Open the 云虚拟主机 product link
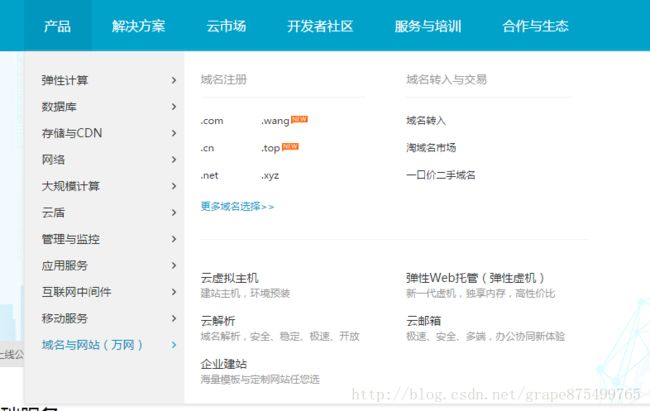Screen dimensions: 650x411 [x=230, y=277]
